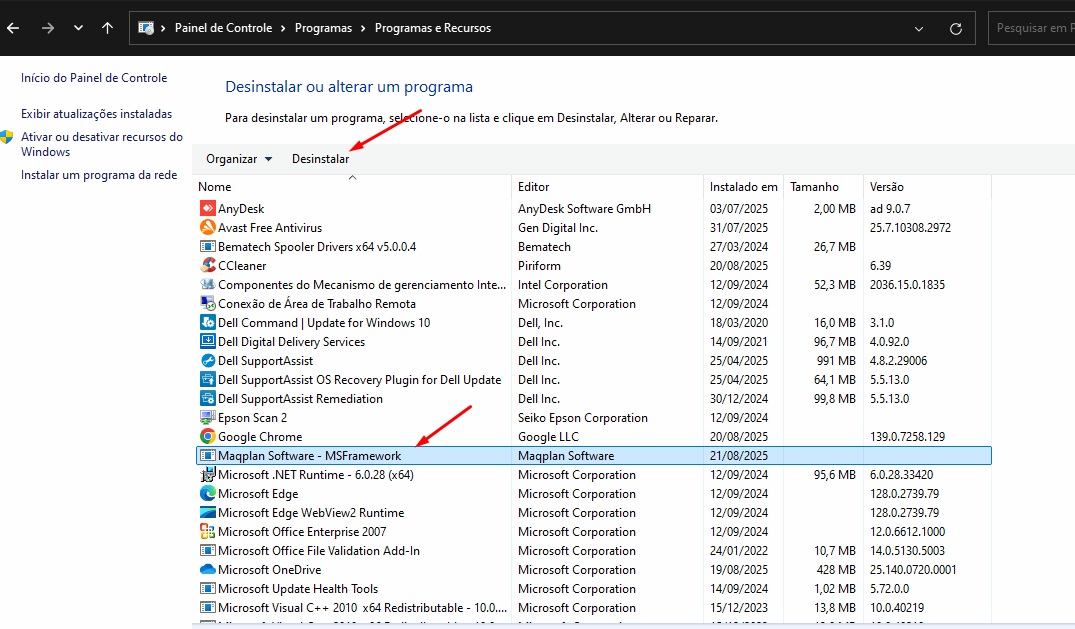
Task: Navigate to Painel de Controle breadcrumb
Action: 224,28
